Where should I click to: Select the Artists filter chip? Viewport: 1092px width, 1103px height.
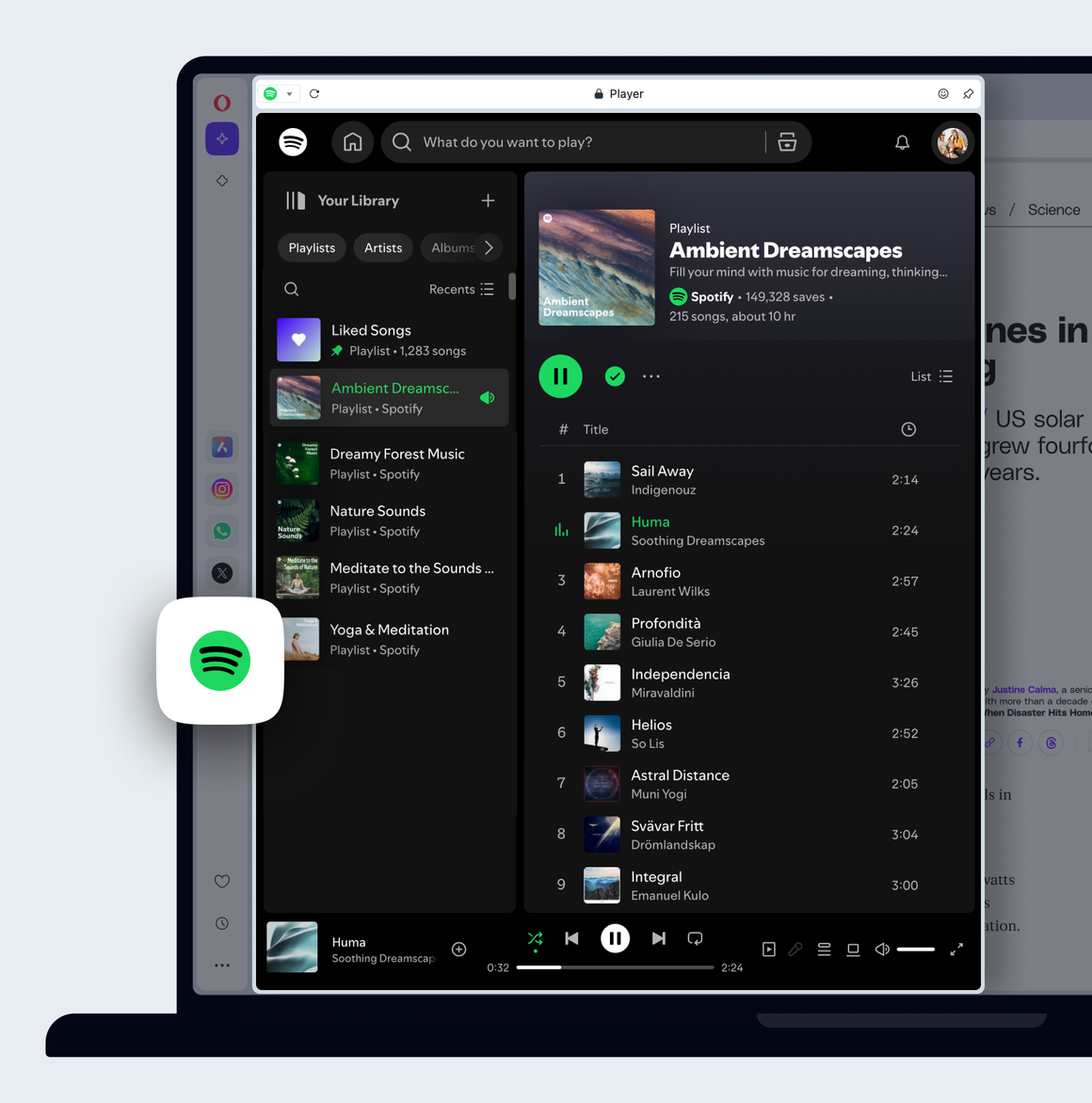[x=382, y=248]
